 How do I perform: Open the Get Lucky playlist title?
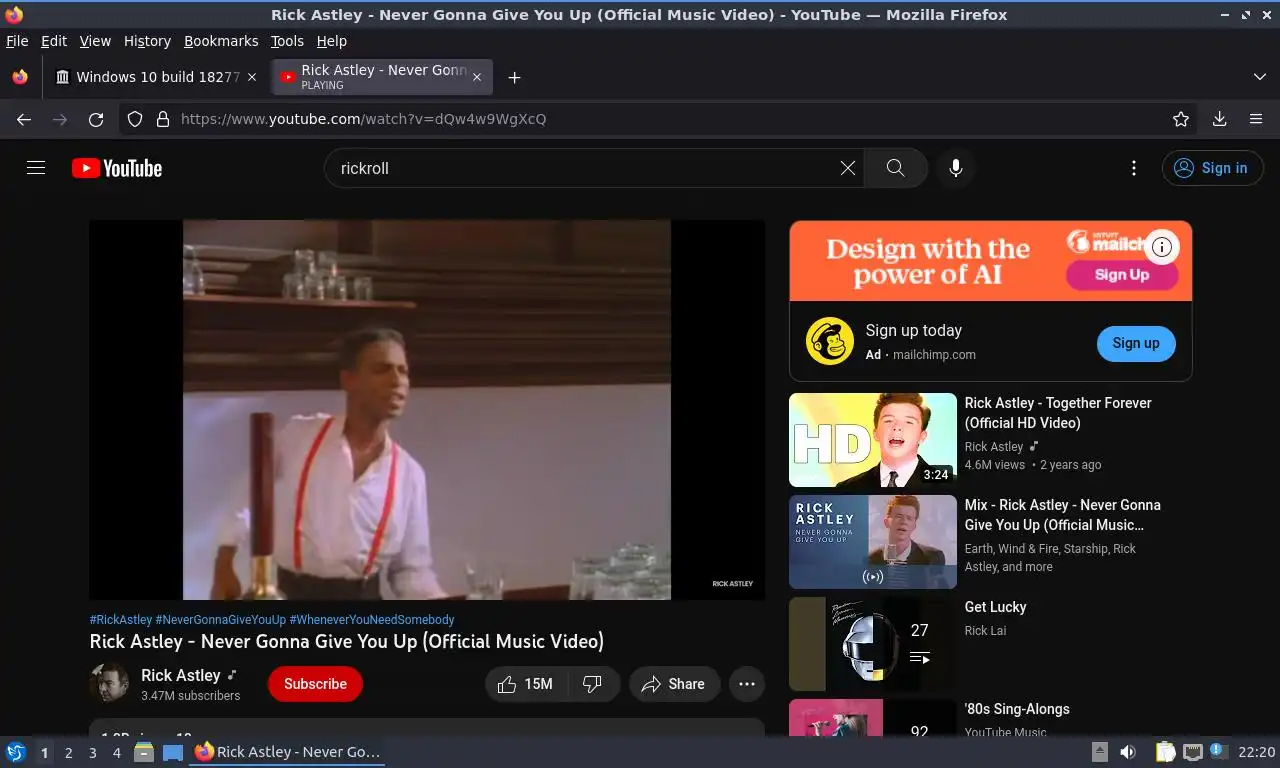995,607
